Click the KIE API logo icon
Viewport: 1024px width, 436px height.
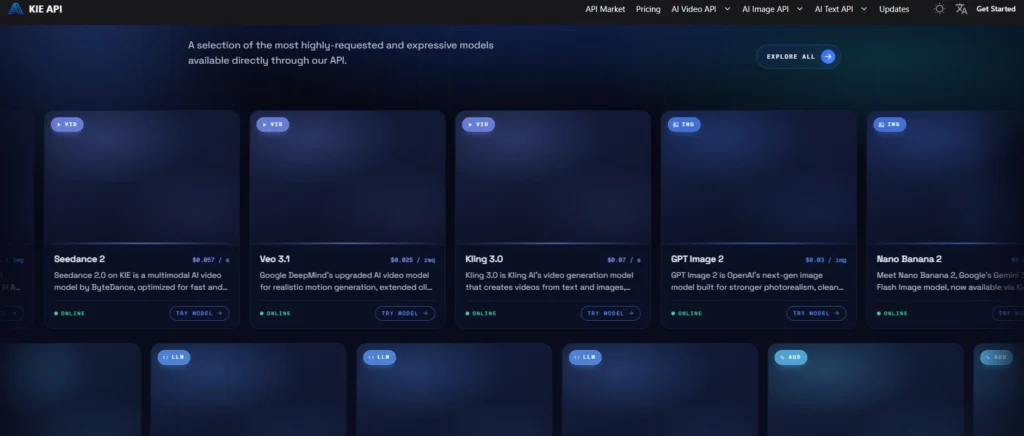pyautogui.click(x=15, y=9)
